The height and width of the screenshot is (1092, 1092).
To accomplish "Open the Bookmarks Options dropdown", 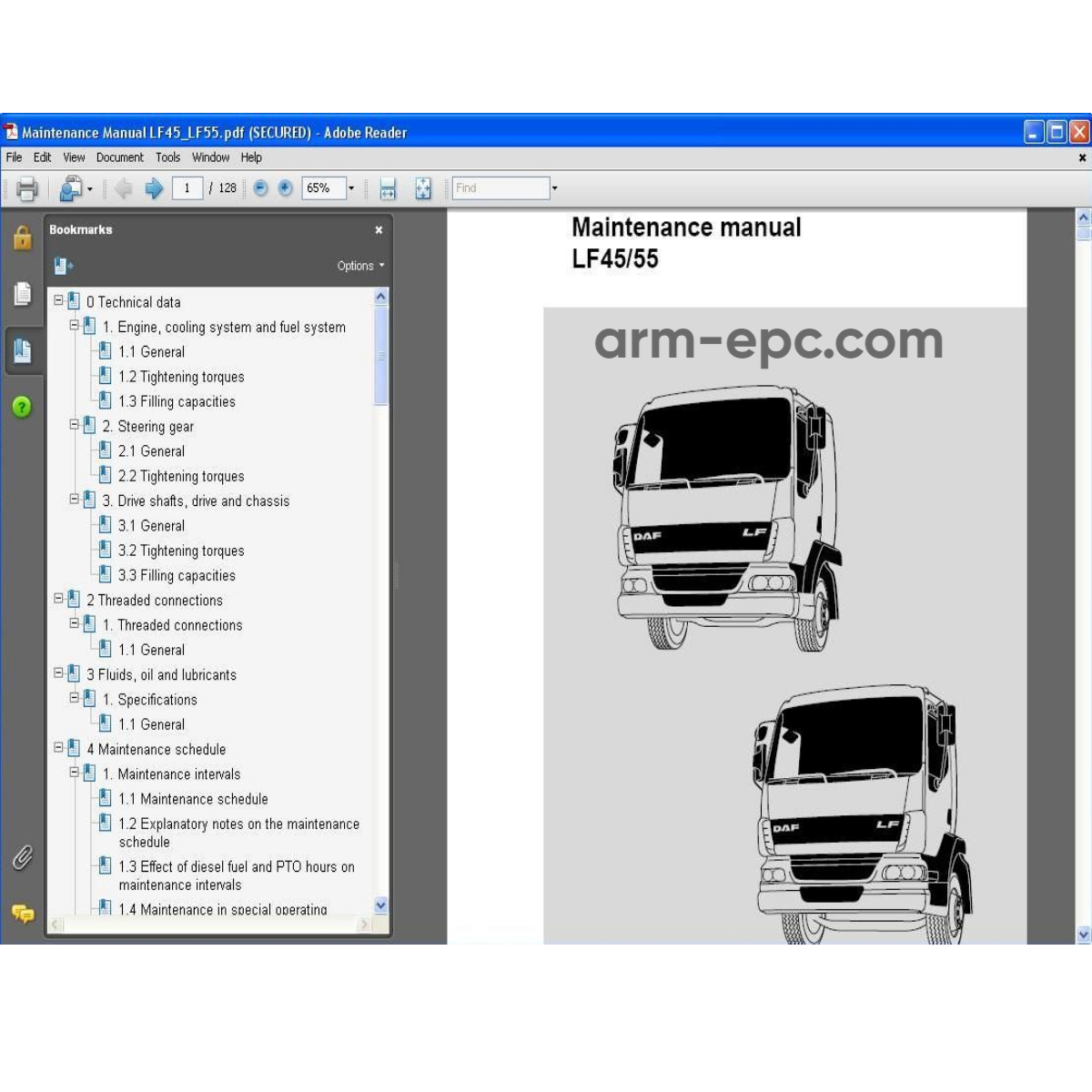I will tap(360, 266).
